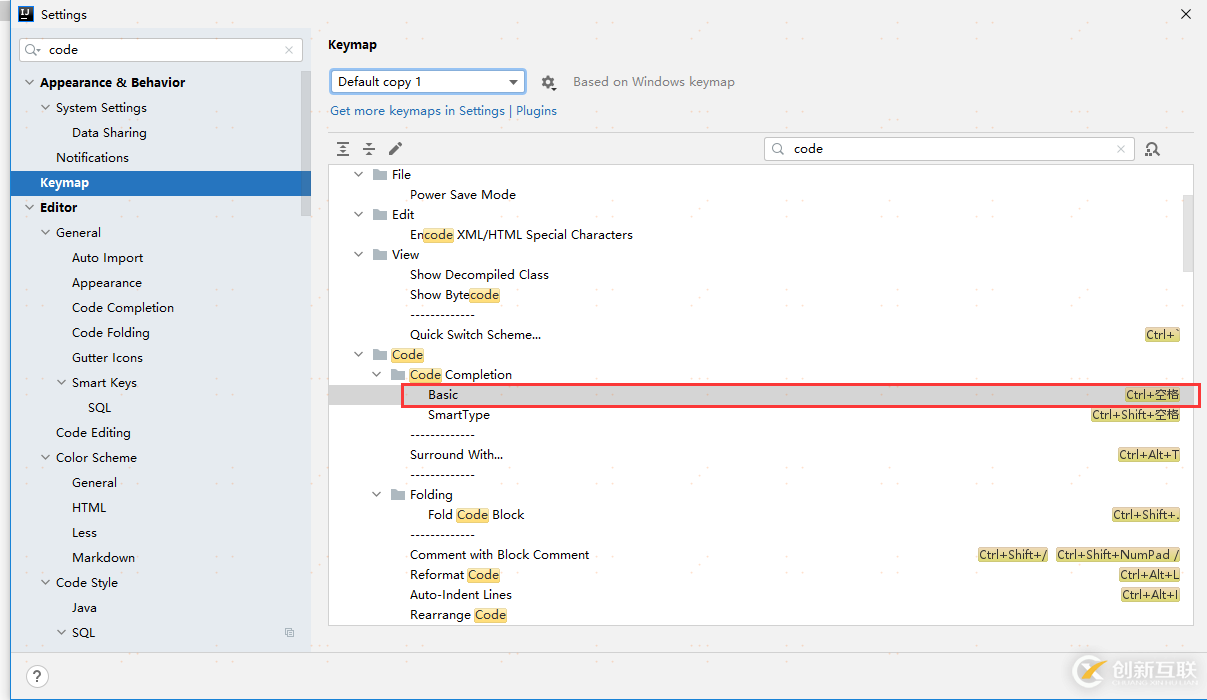Screen dimensions: 1207x700
Task: Click the help question mark button
Action: [x=36, y=676]
